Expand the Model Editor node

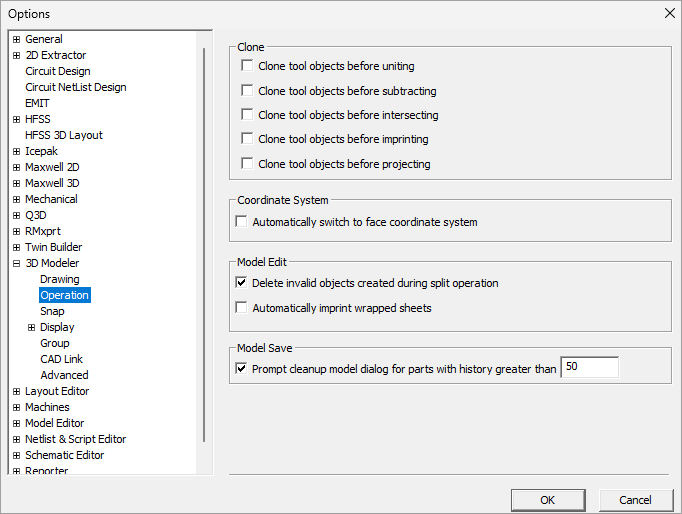[17, 423]
